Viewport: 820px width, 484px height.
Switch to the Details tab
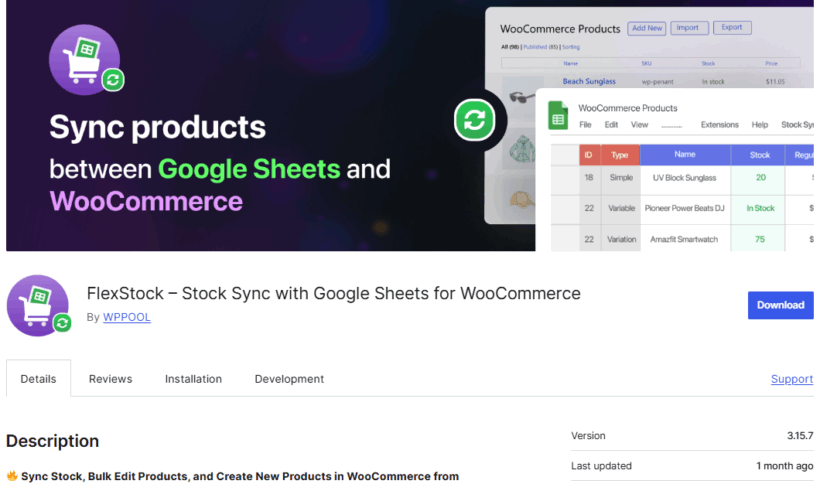(38, 379)
